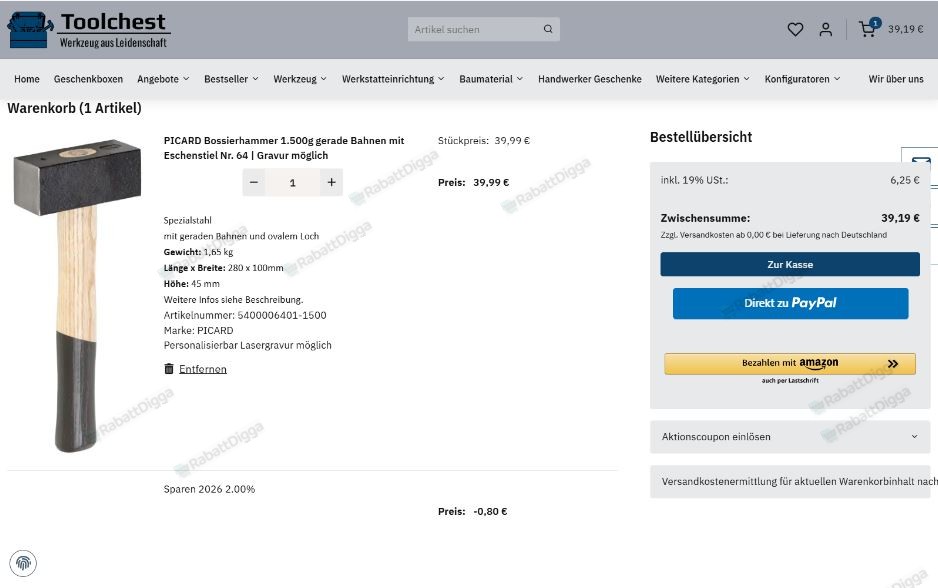
Task: Open PICARD Bossierhammer product title link
Action: pyautogui.click(x=284, y=148)
